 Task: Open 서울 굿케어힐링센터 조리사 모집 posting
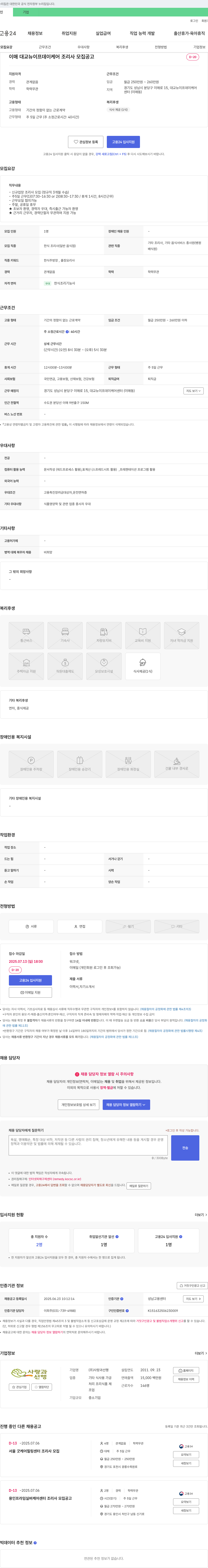[34, 1451]
